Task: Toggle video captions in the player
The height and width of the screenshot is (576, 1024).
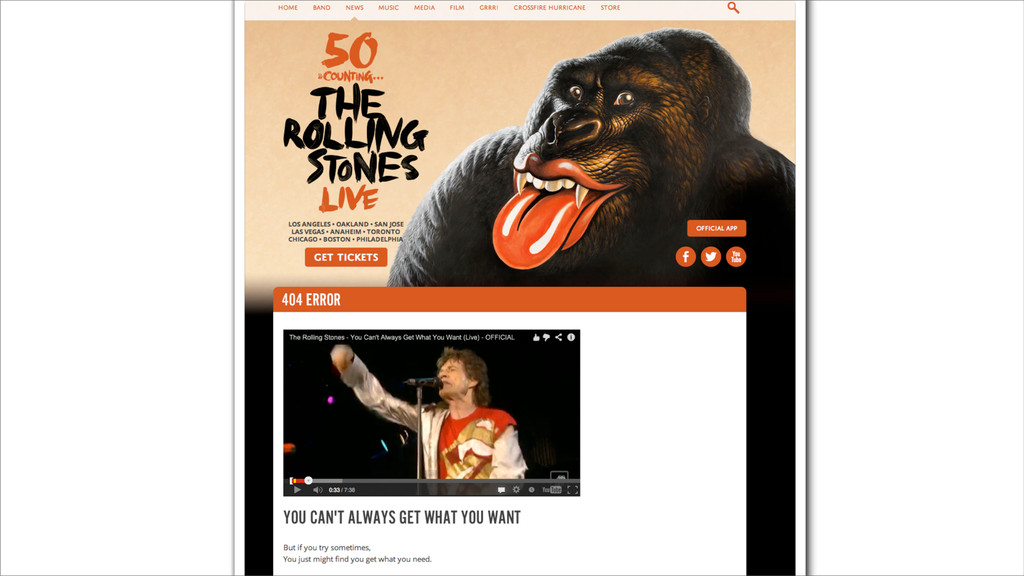Action: [502, 490]
